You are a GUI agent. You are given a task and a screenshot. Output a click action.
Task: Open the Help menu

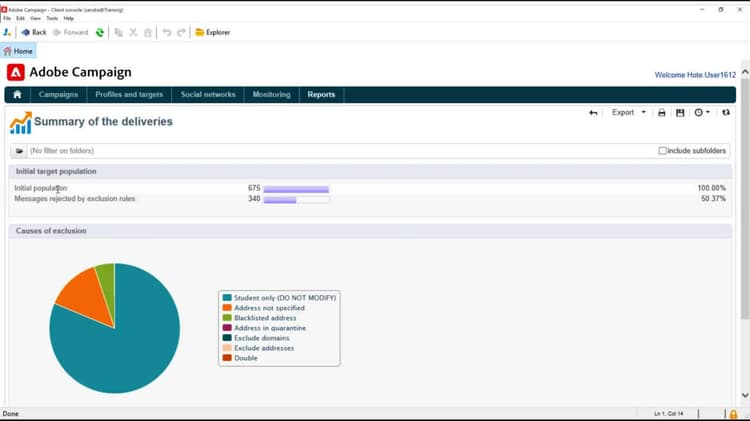pos(69,18)
